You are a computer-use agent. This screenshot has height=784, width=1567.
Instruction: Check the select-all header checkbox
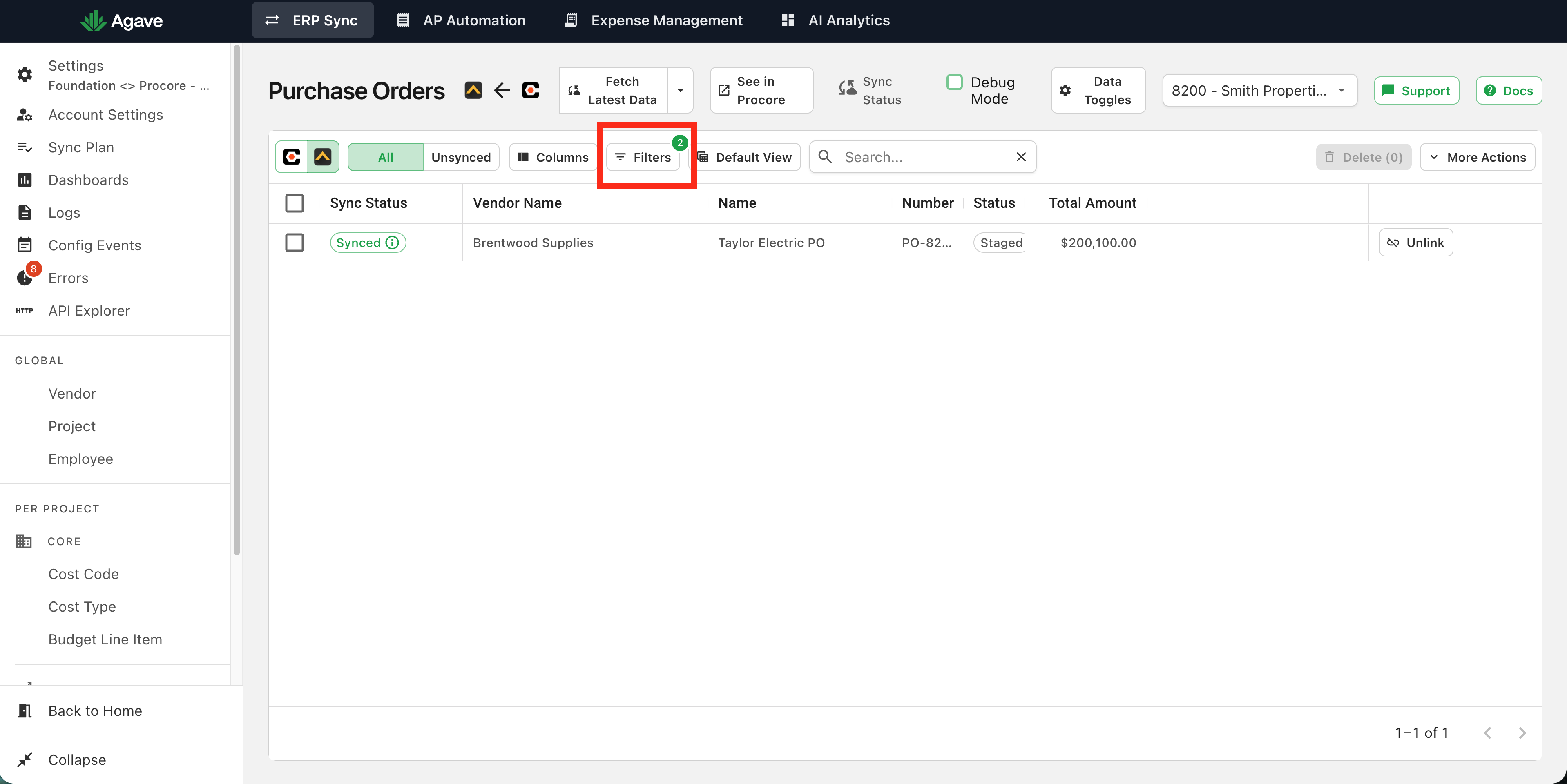coord(295,203)
